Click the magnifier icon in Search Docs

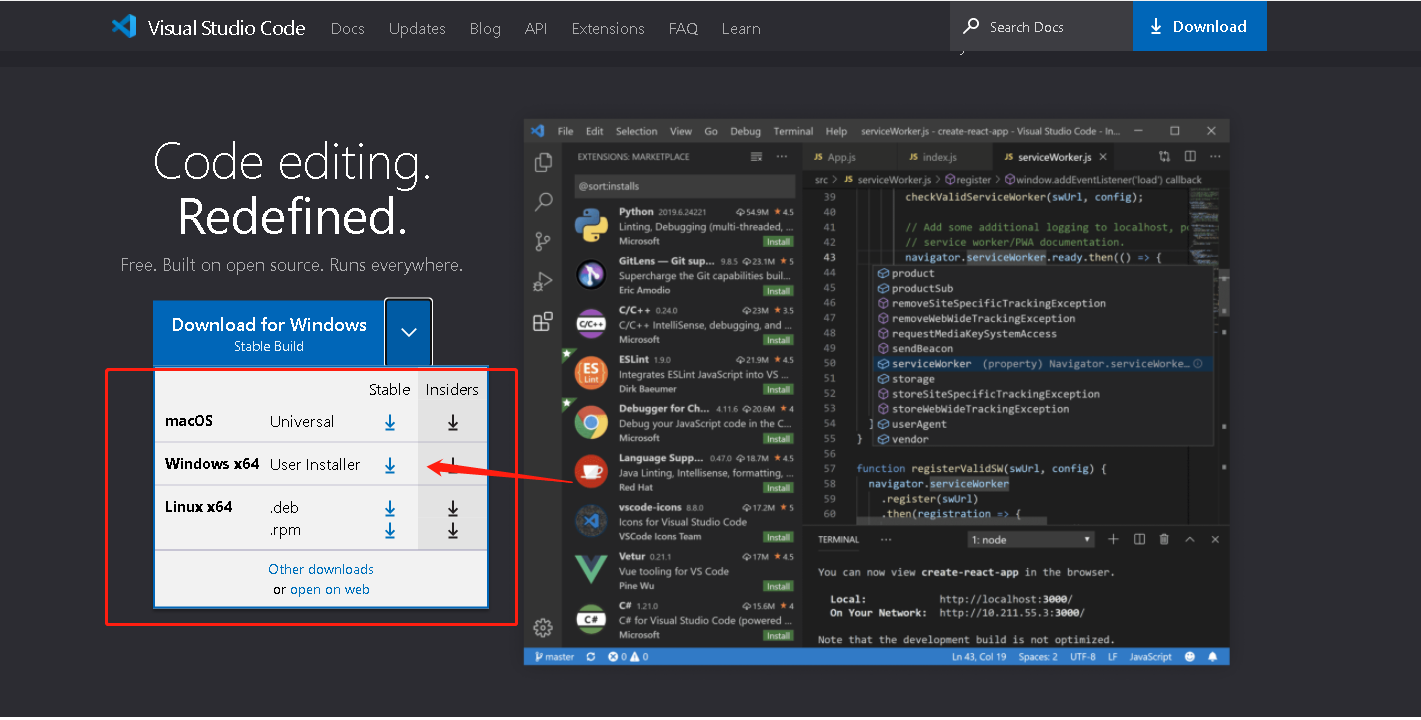971,26
